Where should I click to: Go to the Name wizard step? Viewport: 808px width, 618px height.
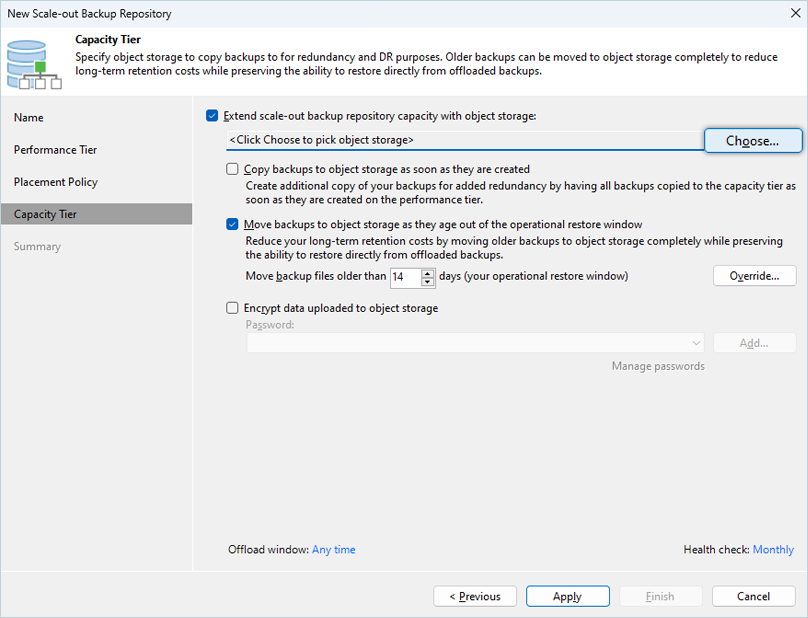pos(29,118)
